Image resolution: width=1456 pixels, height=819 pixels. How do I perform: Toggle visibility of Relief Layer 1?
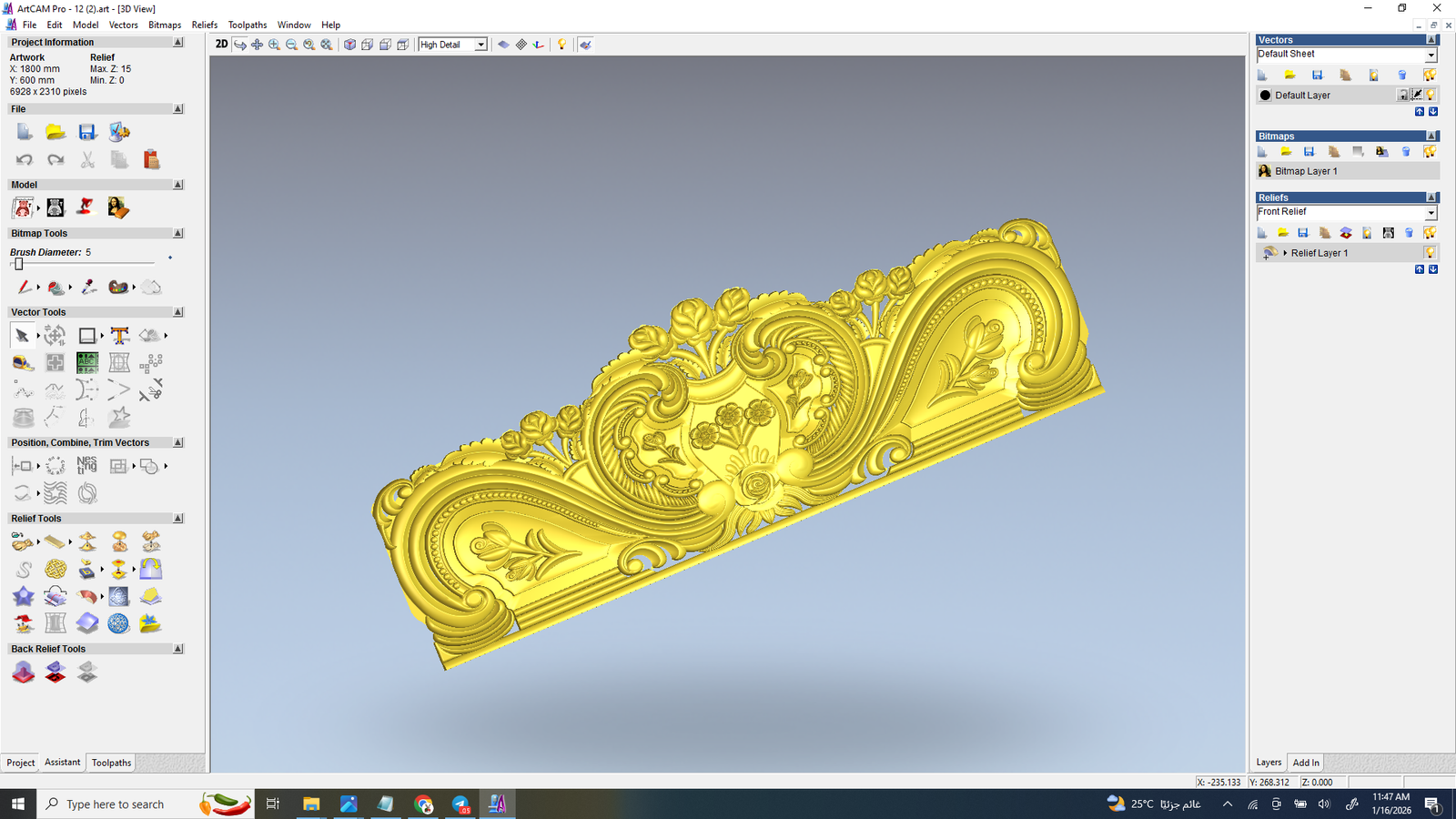[1430, 253]
